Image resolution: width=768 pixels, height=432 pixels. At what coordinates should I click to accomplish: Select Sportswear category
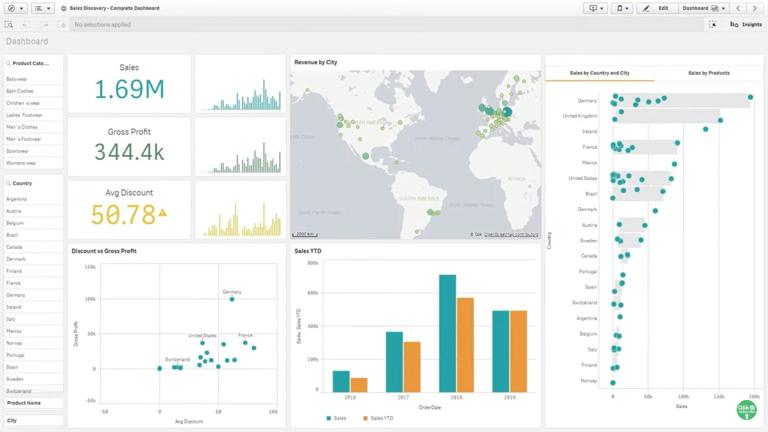(x=33, y=151)
